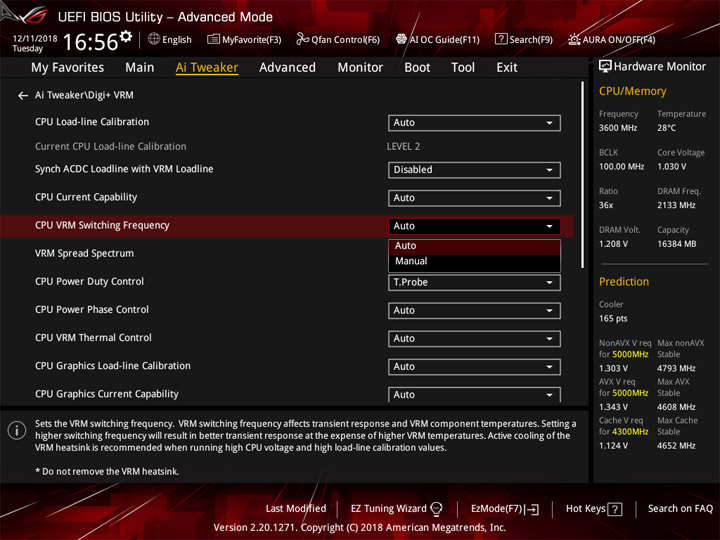Click Last Modified button
The width and height of the screenshot is (720, 540).
296,509
